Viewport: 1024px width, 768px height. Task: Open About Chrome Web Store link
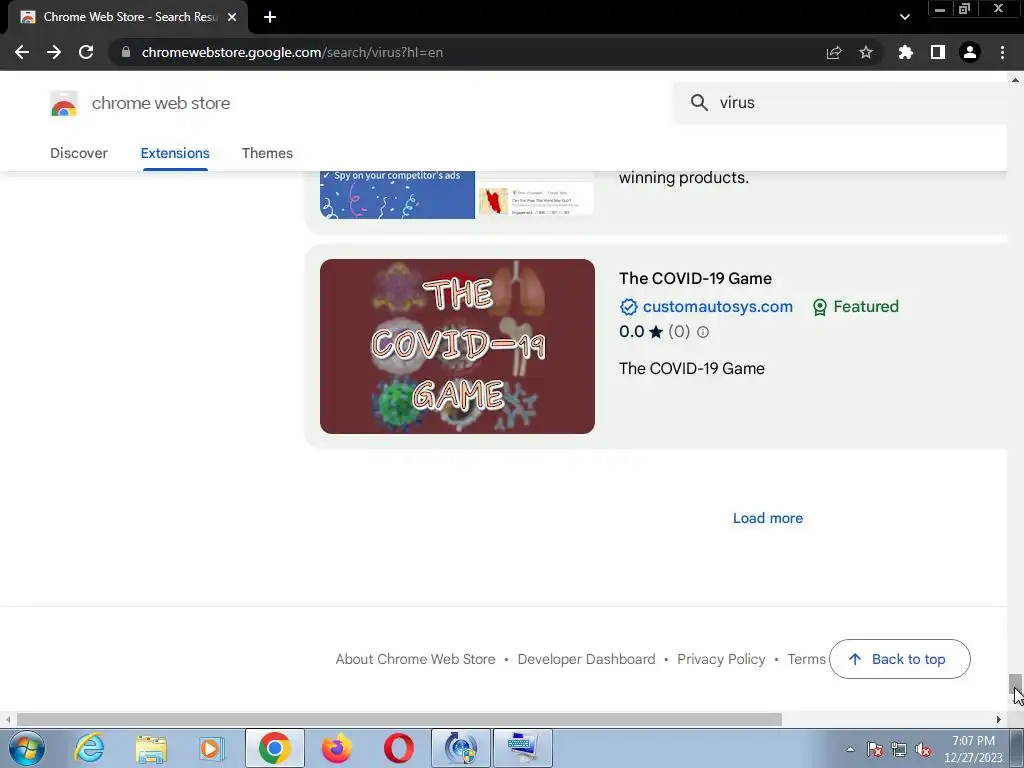click(415, 659)
